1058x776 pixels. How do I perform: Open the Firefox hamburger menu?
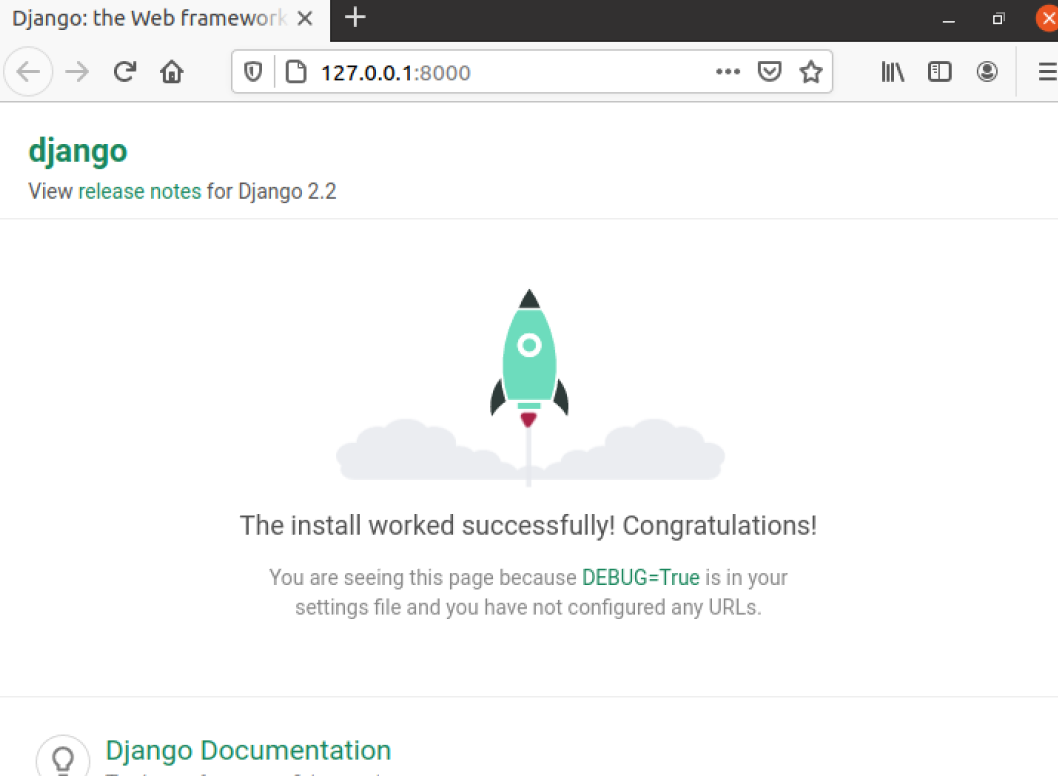(1047, 72)
